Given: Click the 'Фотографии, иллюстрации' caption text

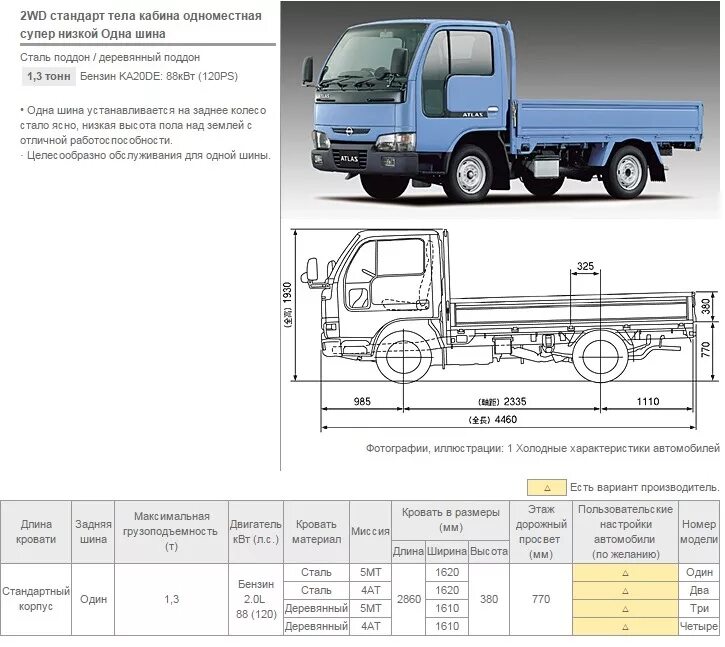Looking at the screenshot, I should [x=543, y=448].
